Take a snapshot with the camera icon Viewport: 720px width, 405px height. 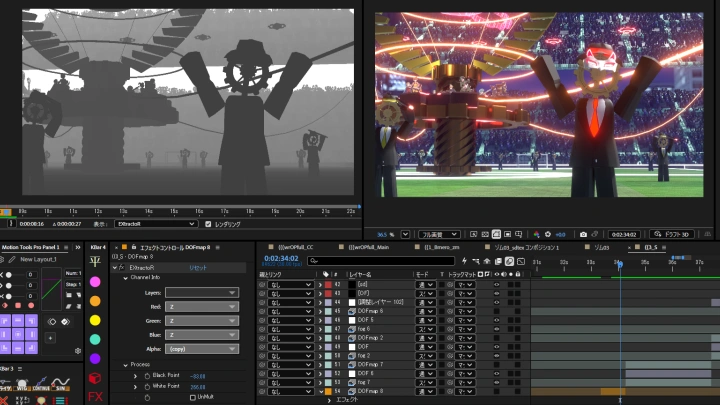pos(583,235)
